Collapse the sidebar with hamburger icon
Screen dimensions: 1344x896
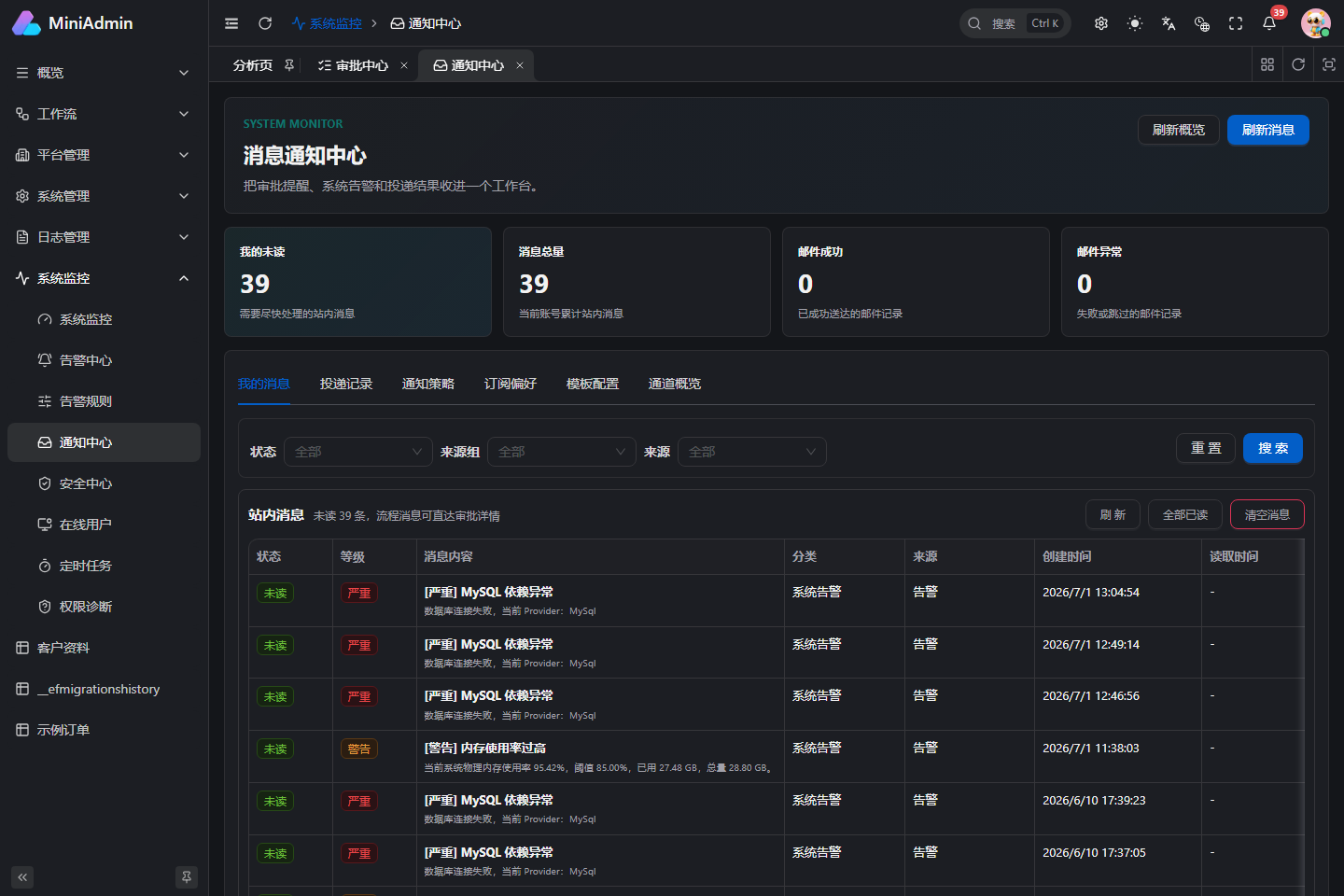point(231,23)
